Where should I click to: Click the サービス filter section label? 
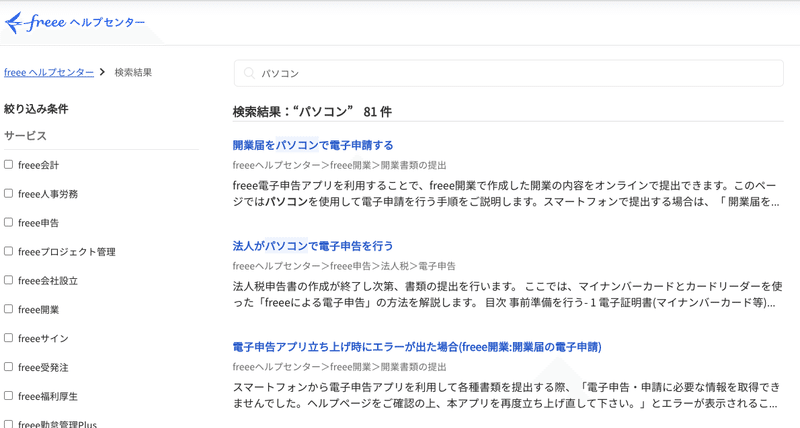(26, 136)
